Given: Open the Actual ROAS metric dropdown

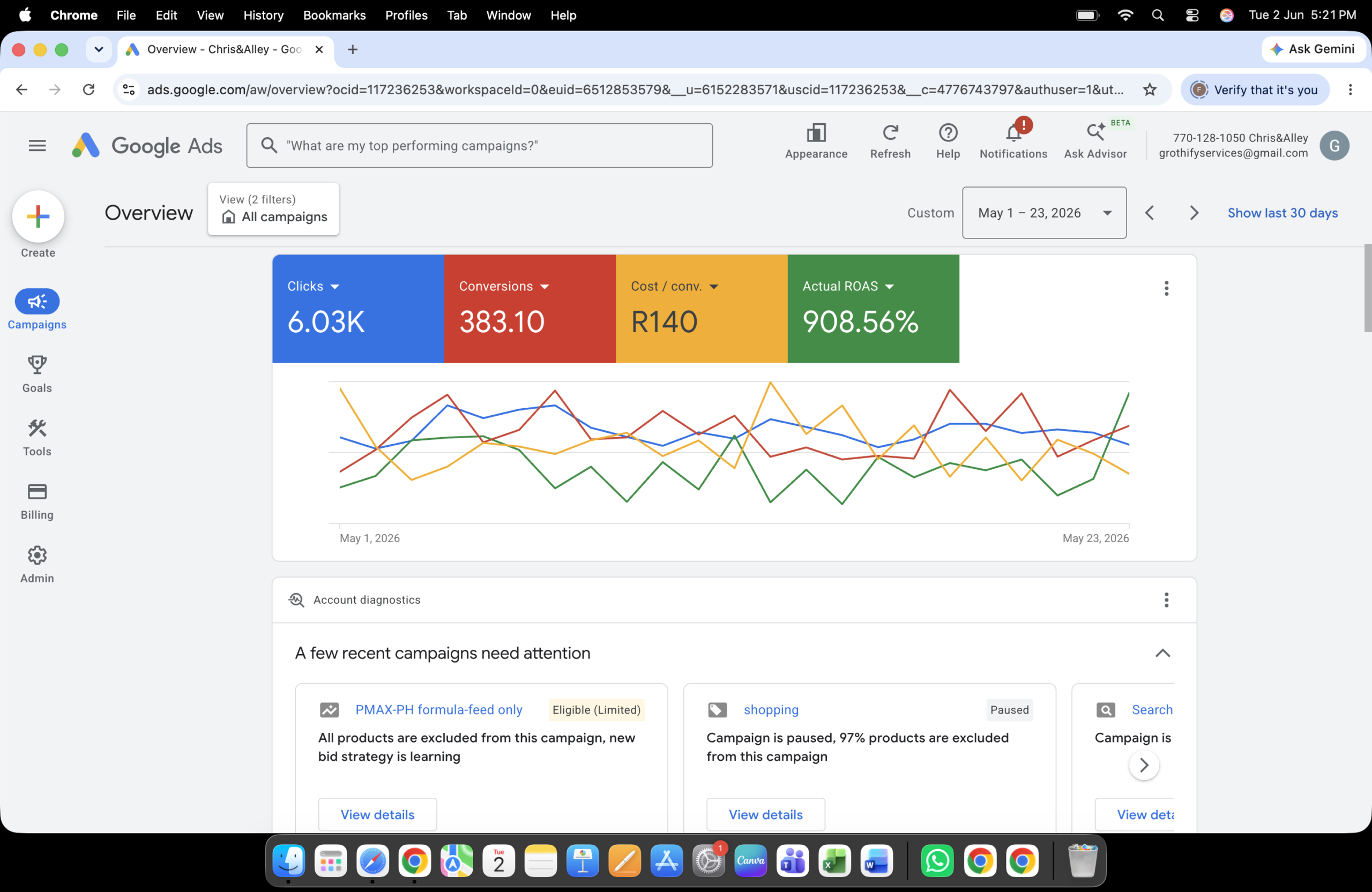Looking at the screenshot, I should (x=848, y=287).
